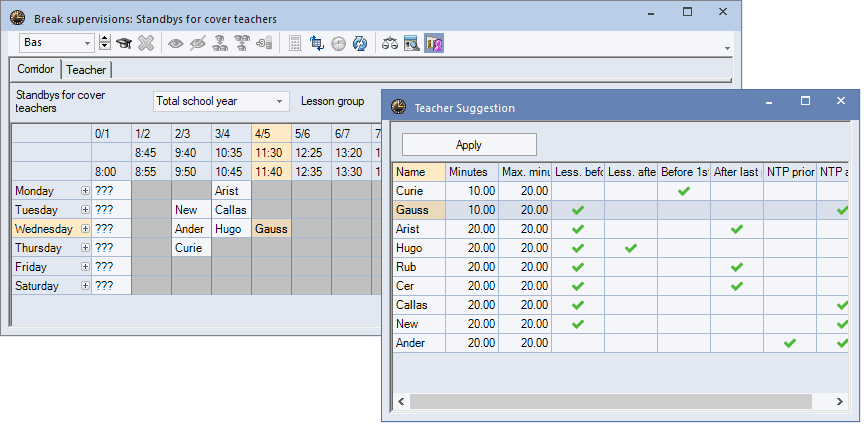Expand the Monday row
Viewport: 864px width, 428px height.
[85, 191]
